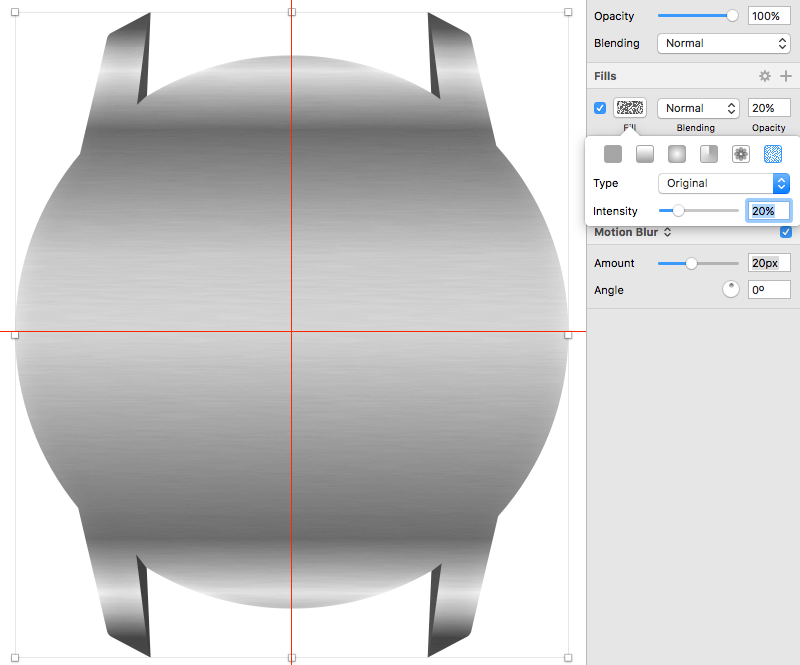Click the Angle dial control
The height and width of the screenshot is (665, 800).
pyautogui.click(x=731, y=289)
